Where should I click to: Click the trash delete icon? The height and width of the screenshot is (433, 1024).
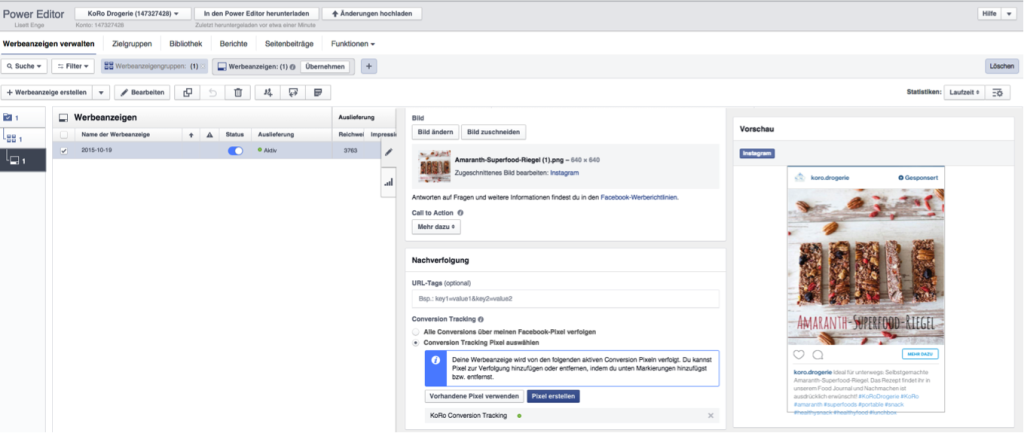[x=238, y=93]
